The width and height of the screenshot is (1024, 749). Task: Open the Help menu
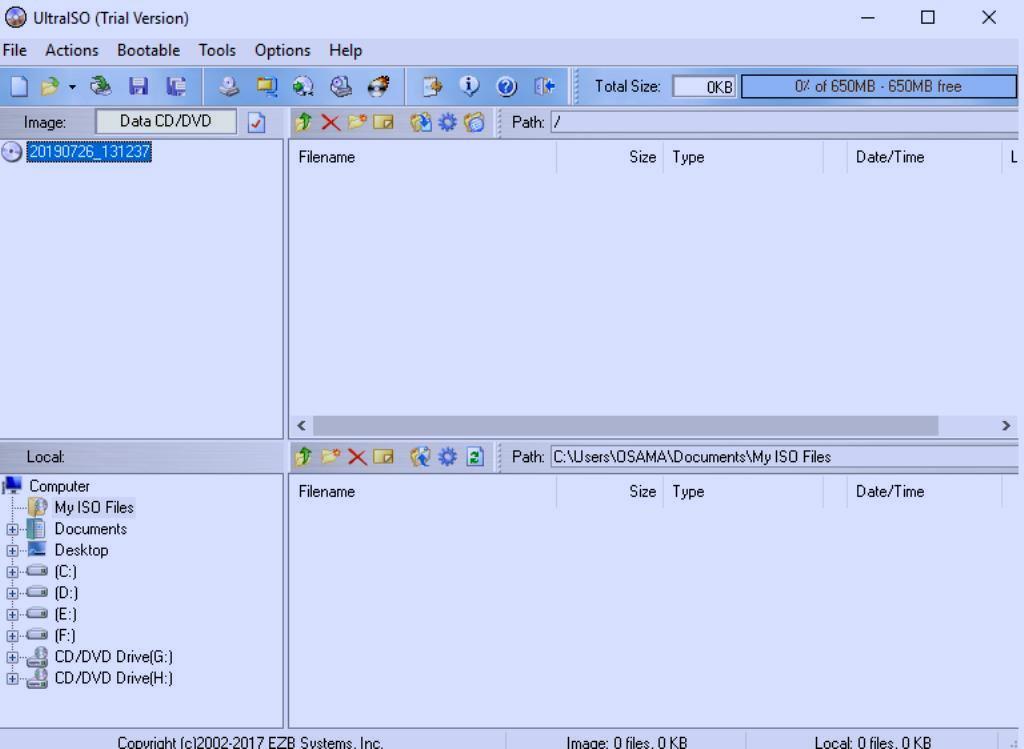coord(345,50)
